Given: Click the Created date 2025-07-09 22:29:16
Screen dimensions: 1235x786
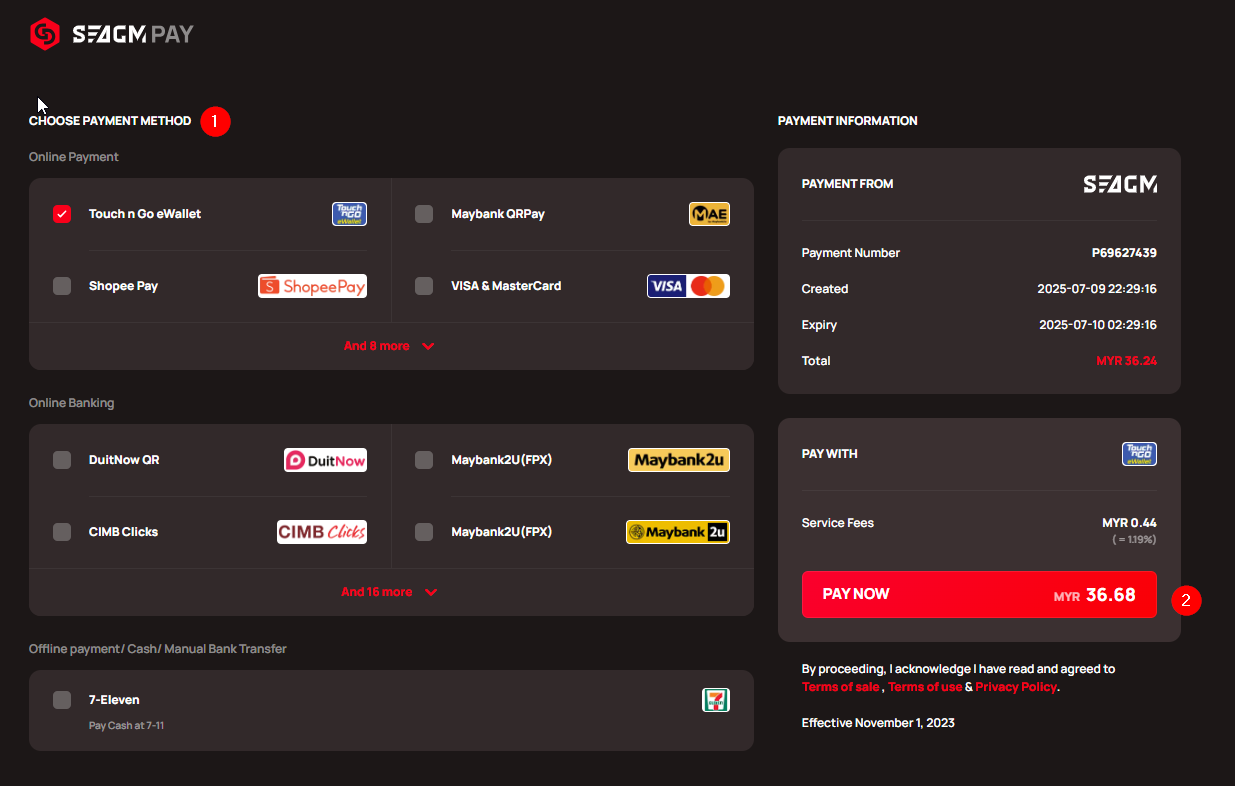Looking at the screenshot, I should 1097,289.
